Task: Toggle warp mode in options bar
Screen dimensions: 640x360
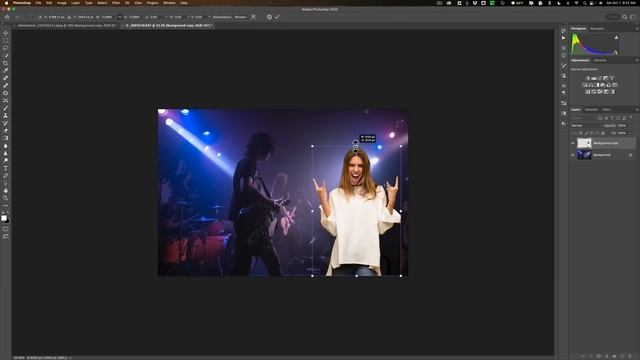Action: [x=253, y=17]
